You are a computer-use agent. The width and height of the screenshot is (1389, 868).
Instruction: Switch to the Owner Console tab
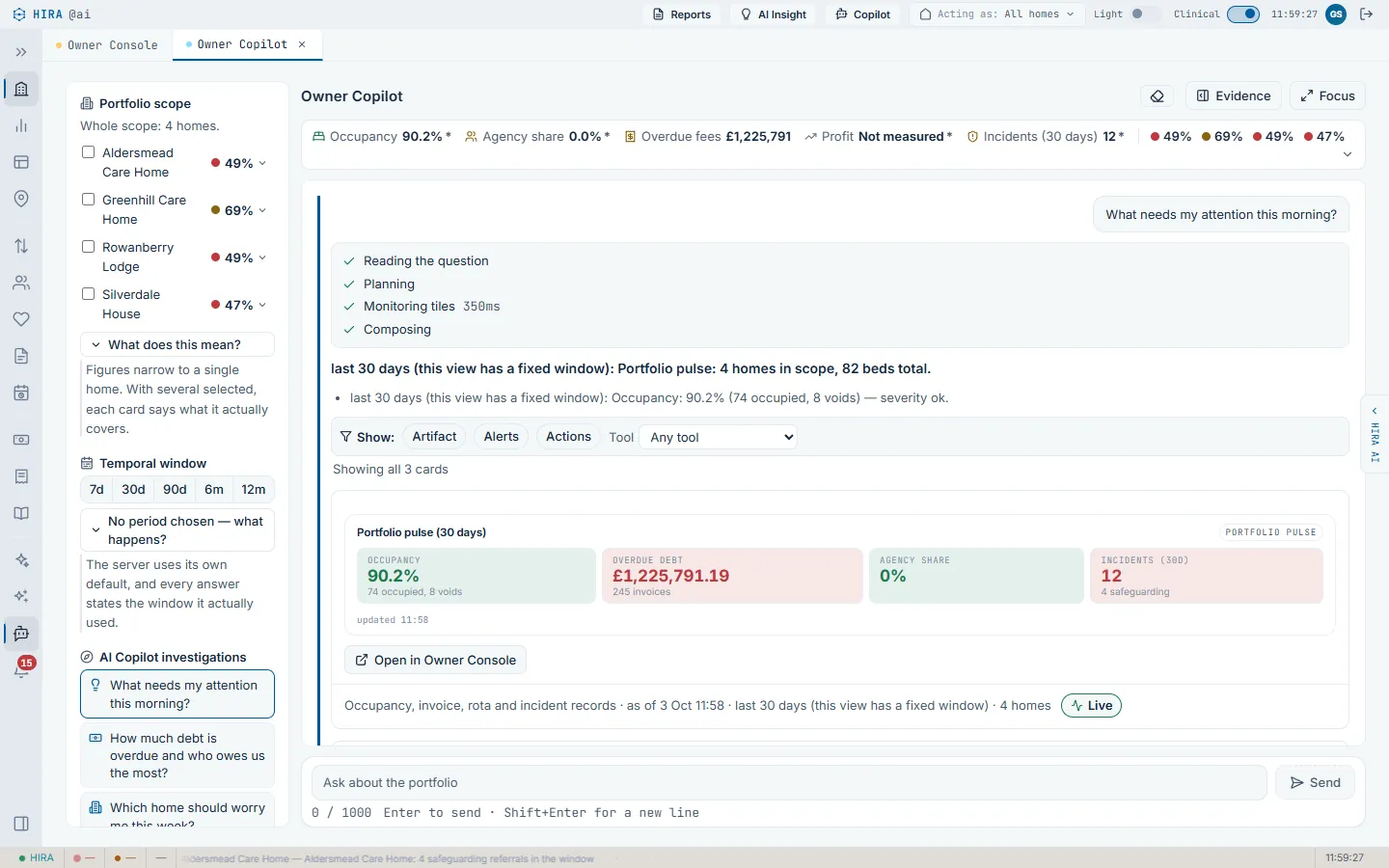[107, 45]
